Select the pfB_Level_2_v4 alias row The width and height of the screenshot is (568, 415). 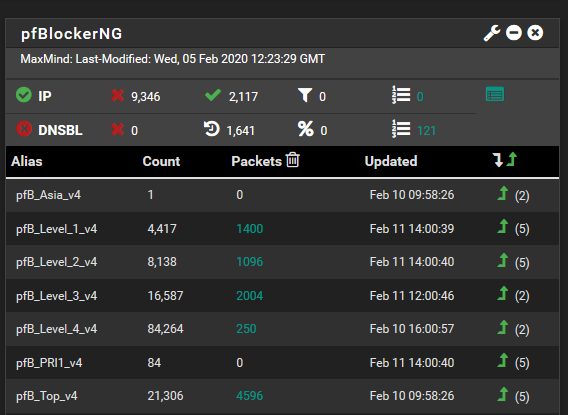click(x=283, y=262)
